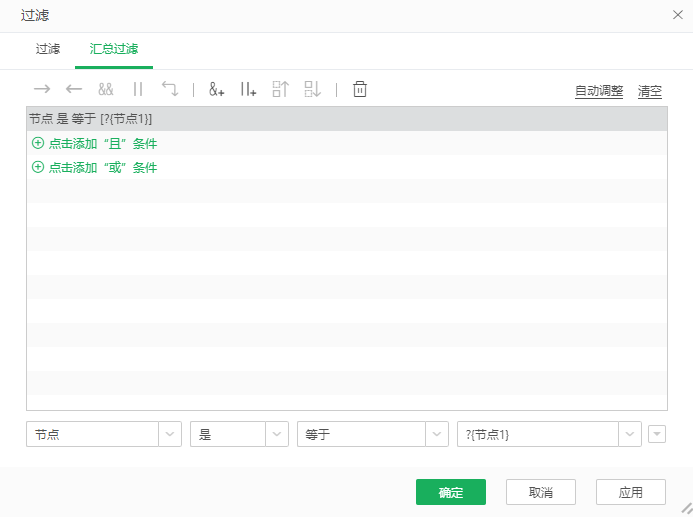
Task: Select the condition row 节点 是 等于 [?{节点1}]
Action: 347,119
